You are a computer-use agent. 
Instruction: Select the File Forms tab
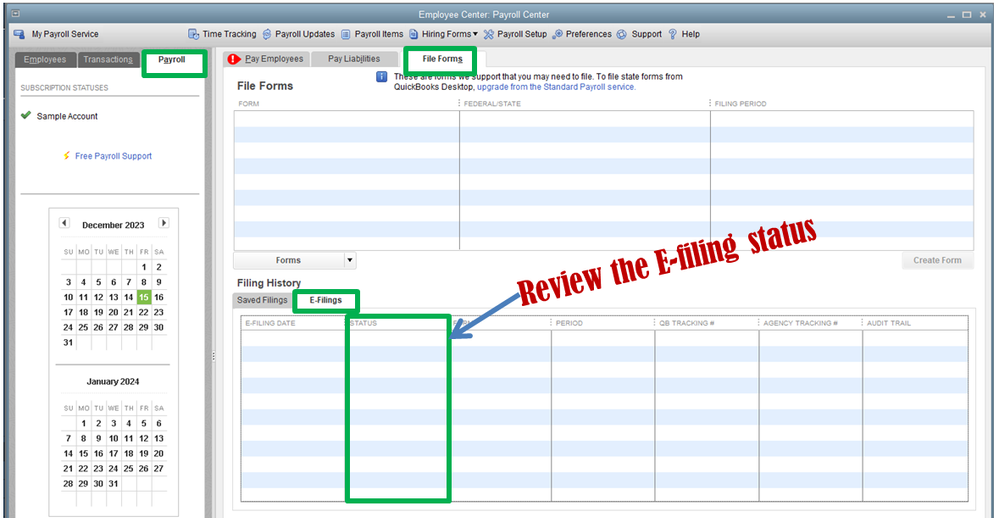(442, 59)
